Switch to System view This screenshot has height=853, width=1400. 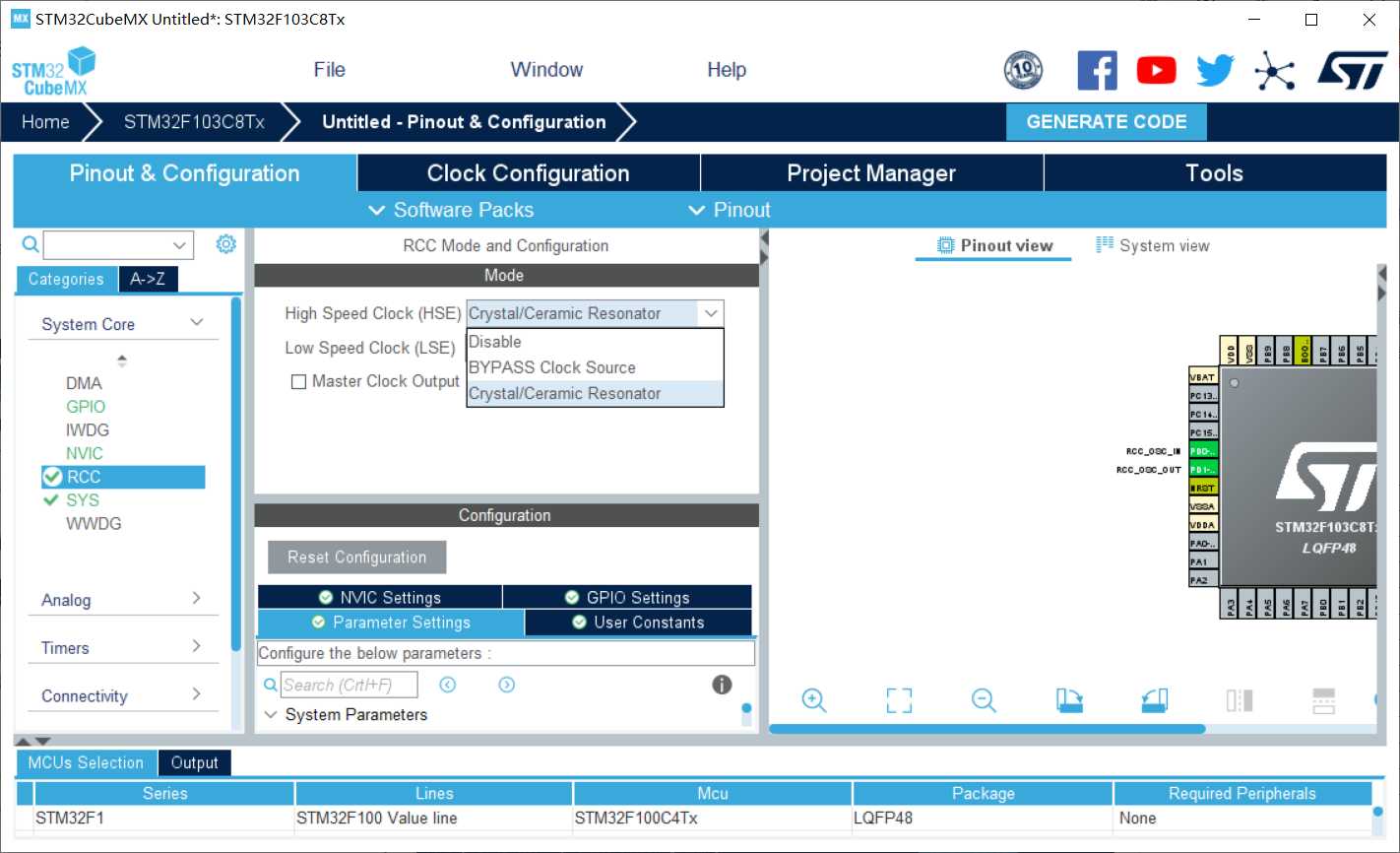(1153, 245)
